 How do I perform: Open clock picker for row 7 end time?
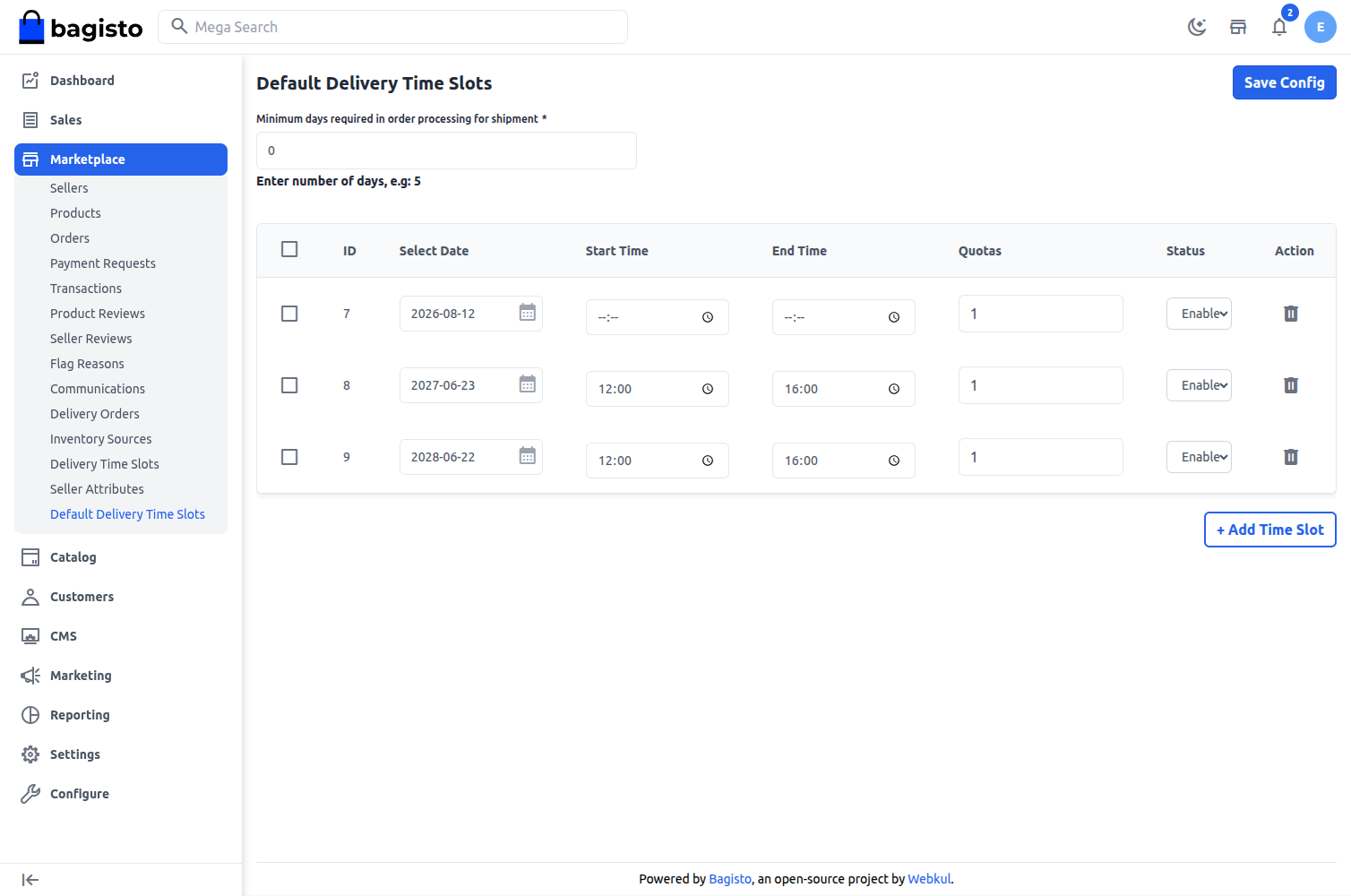pyautogui.click(x=894, y=317)
